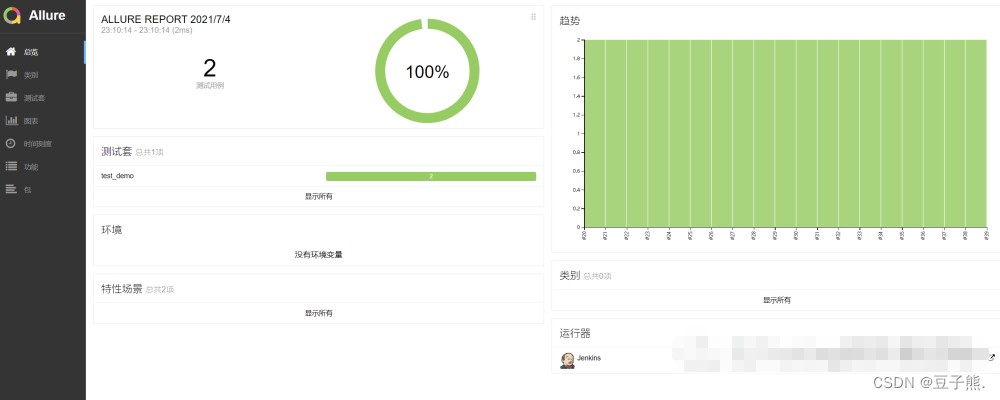Viewport: 1000px width, 400px height.
Task: Click the 显示所有 link under 测试套
Action: (318, 196)
